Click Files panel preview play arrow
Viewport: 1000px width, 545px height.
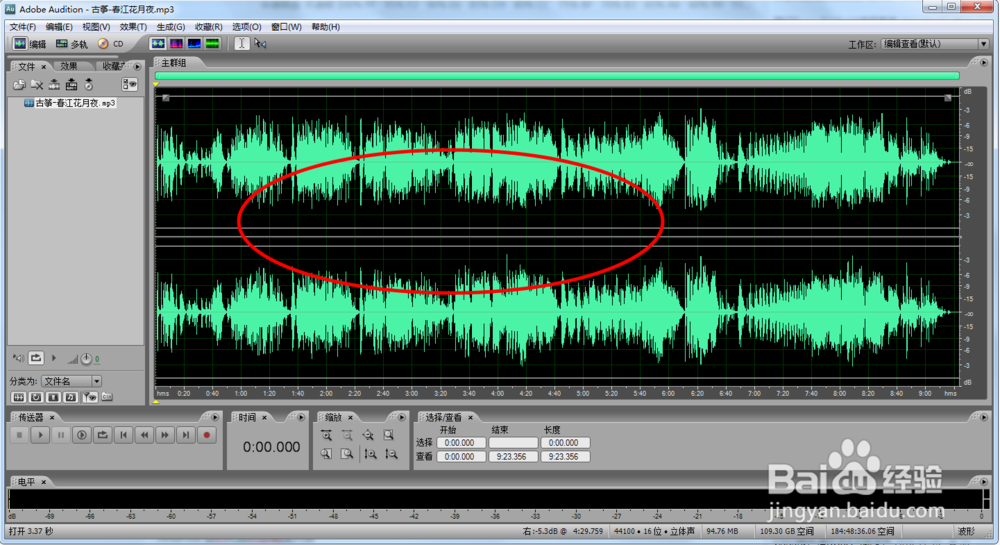coord(54,358)
